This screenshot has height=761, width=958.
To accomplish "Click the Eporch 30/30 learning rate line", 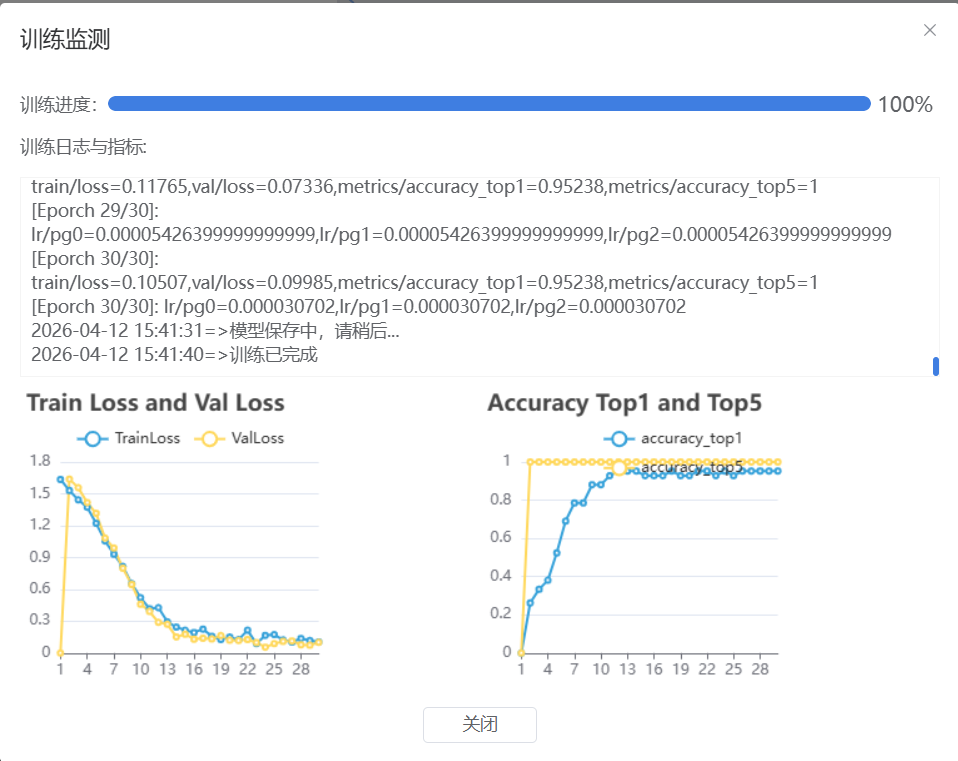I will coord(358,307).
